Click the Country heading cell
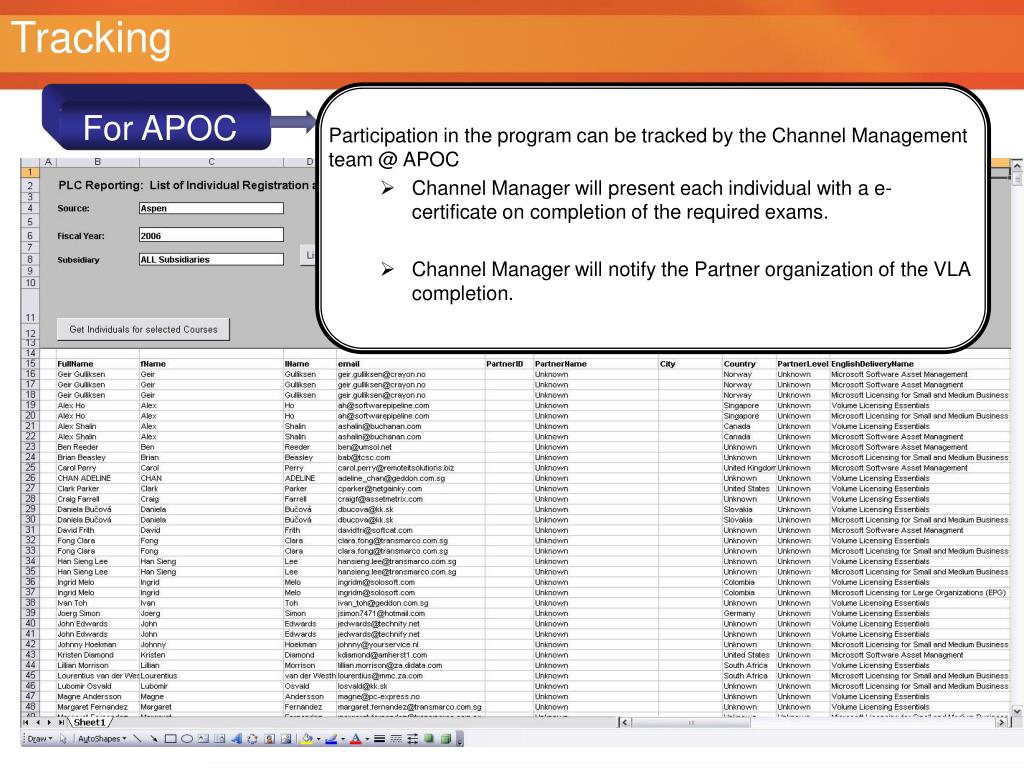The image size is (1024, 768). [x=748, y=364]
